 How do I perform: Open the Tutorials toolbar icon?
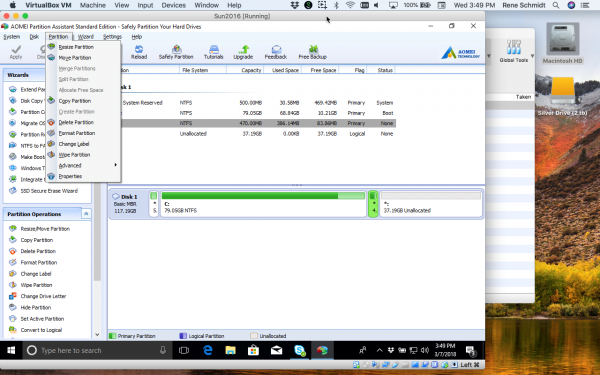click(214, 52)
